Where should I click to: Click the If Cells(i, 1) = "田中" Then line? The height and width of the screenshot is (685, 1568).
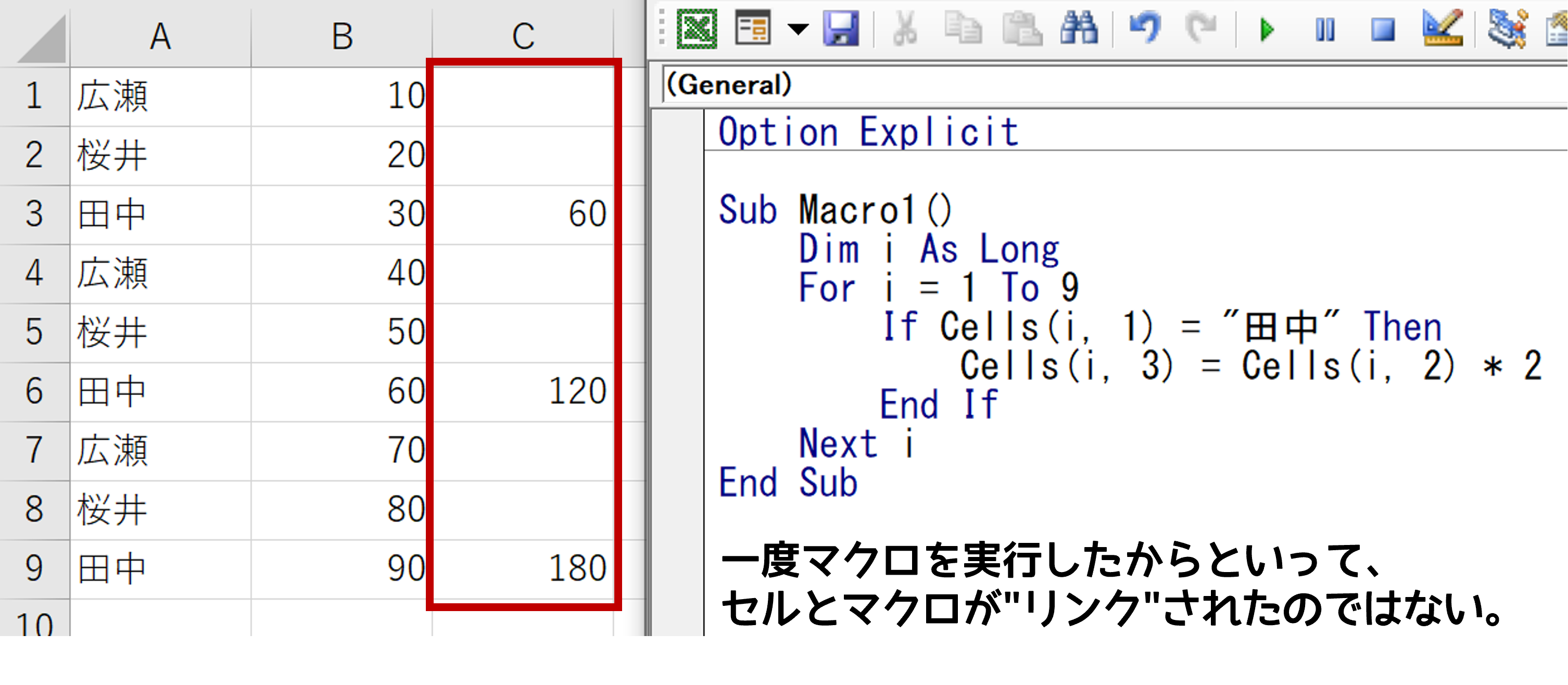(x=1162, y=327)
